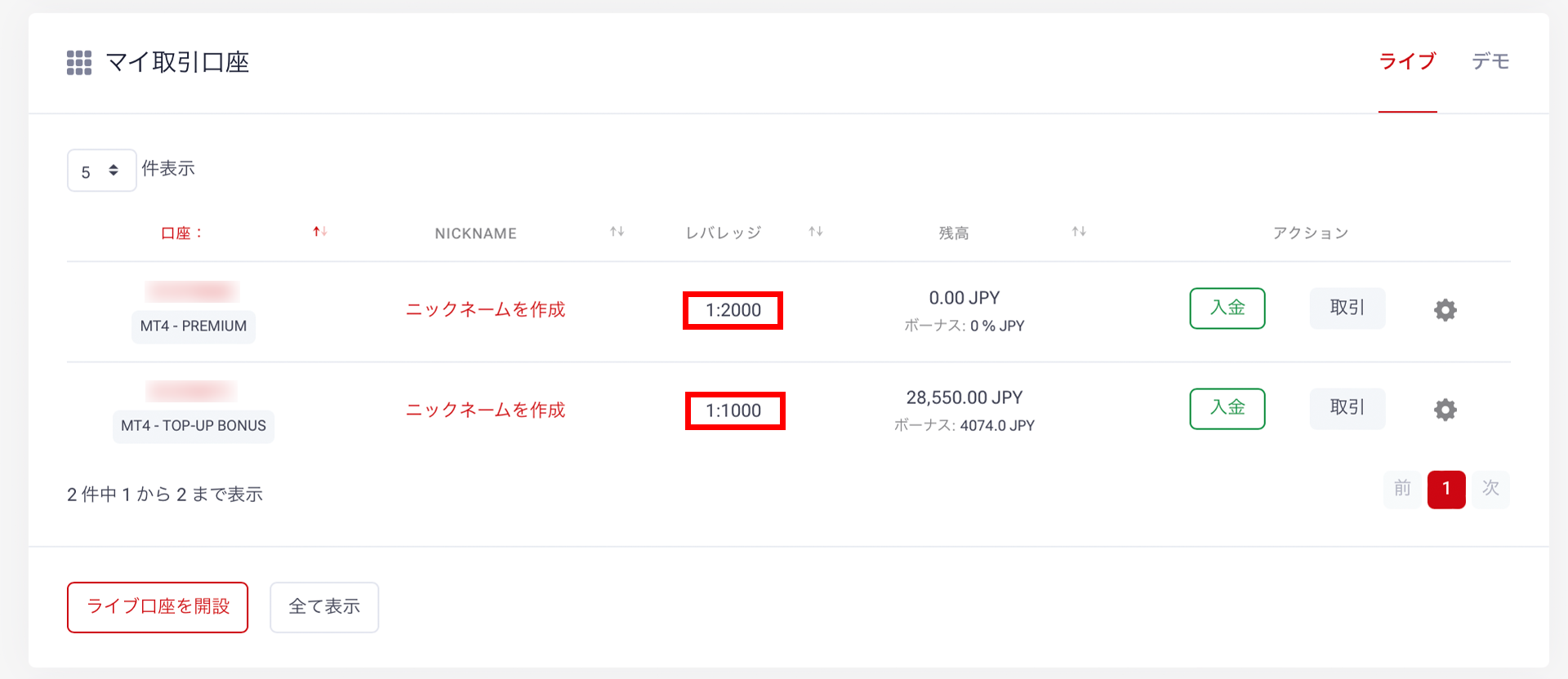Image resolution: width=1568 pixels, height=679 pixels.
Task: Click 入金 for the MT4 - PREMIUM account
Action: pyautogui.click(x=1227, y=308)
